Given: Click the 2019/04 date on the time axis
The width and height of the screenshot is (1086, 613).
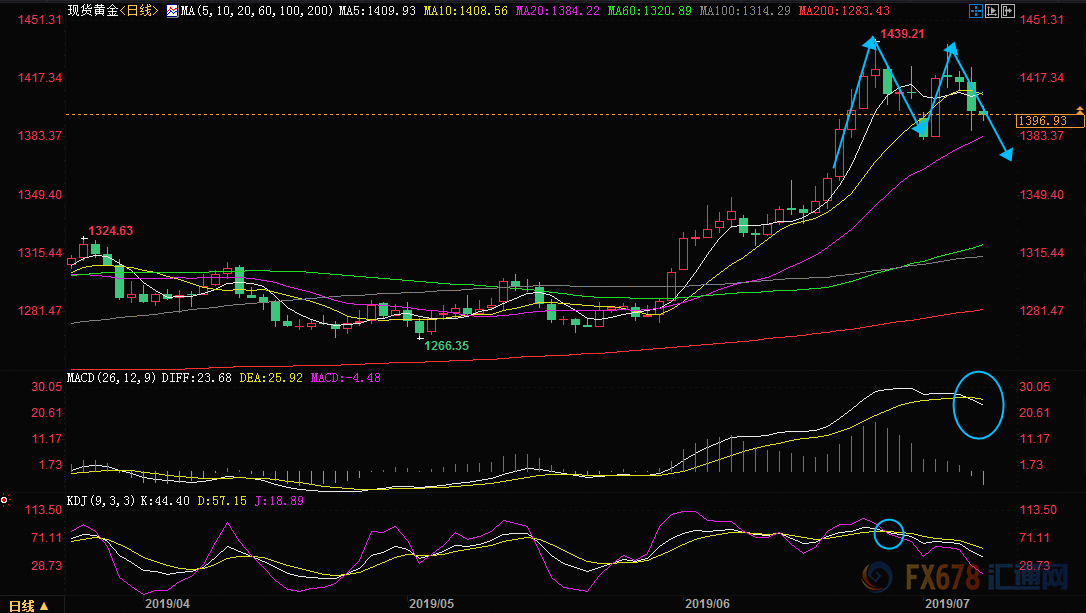Looking at the screenshot, I should 168,604.
